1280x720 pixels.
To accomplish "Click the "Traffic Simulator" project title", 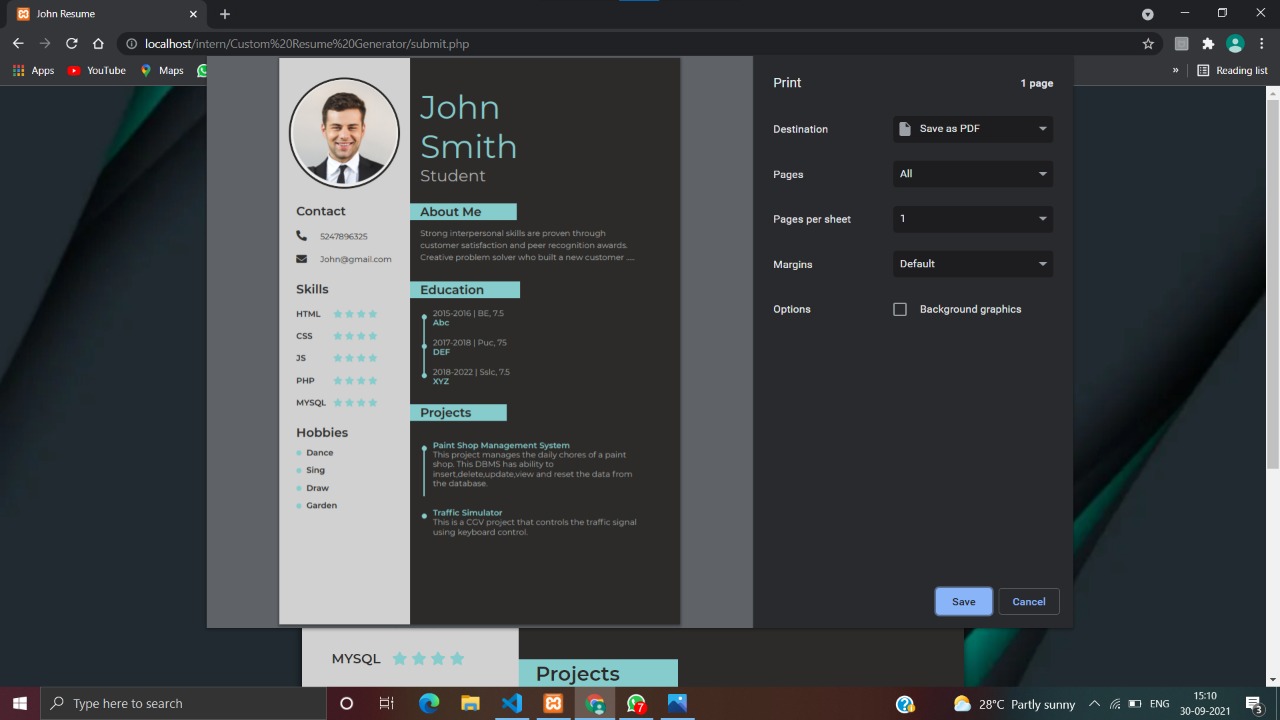I will point(468,513).
